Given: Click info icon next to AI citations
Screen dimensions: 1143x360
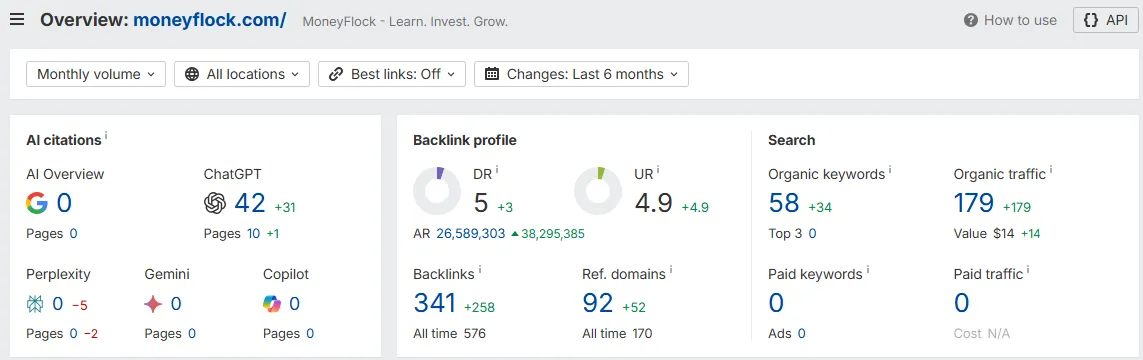Looking at the screenshot, I should pyautogui.click(x=106, y=136).
